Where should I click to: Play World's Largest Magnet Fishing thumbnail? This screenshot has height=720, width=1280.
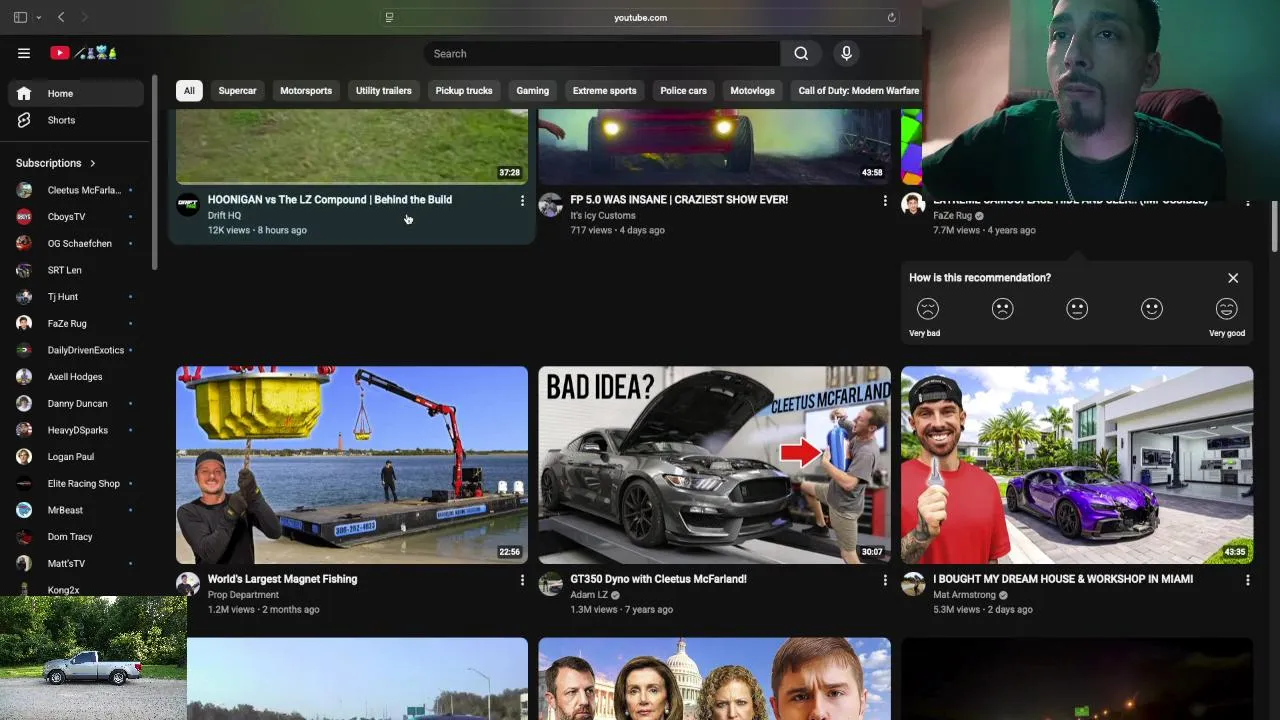tap(352, 465)
